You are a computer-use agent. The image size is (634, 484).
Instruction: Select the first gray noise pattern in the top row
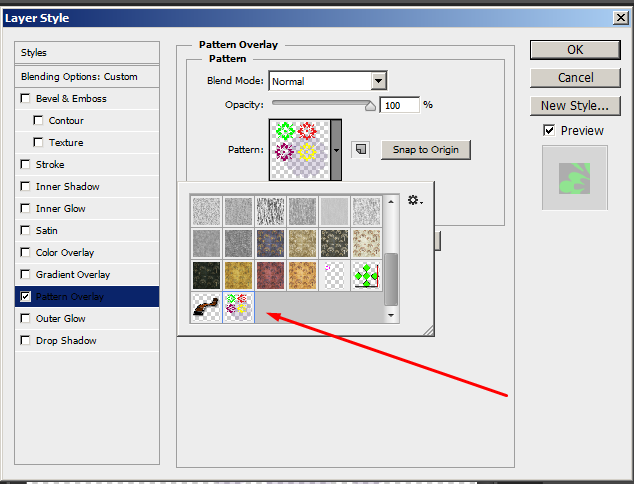click(x=206, y=211)
